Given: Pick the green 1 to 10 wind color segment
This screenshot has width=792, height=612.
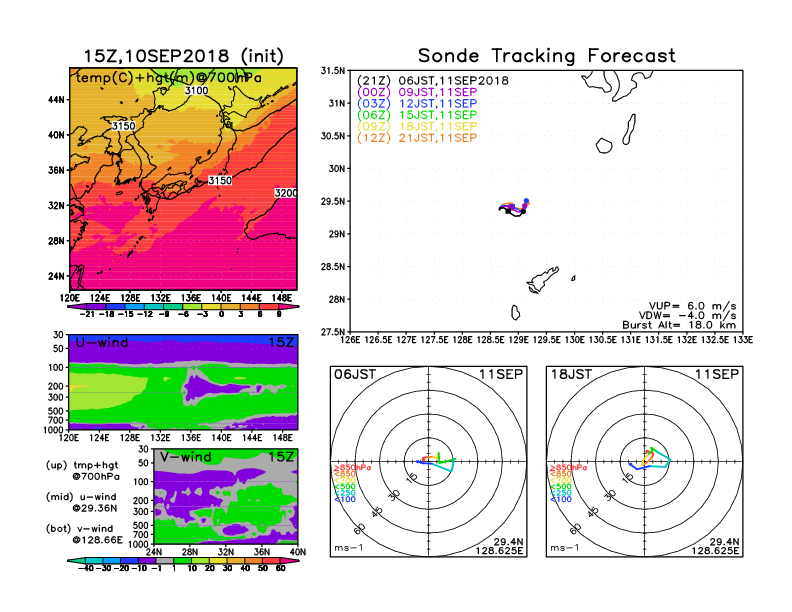Looking at the screenshot, I should pyautogui.click(x=182, y=560).
